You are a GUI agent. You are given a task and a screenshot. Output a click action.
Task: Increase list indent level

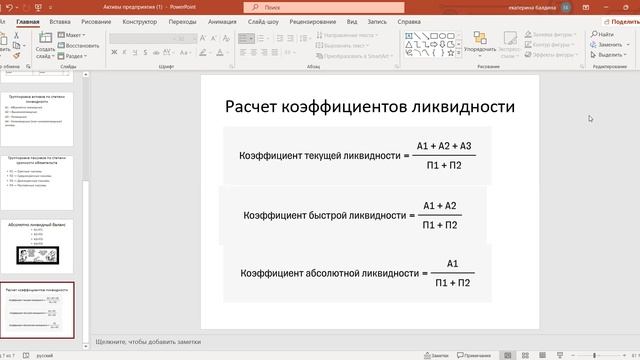(x=290, y=38)
